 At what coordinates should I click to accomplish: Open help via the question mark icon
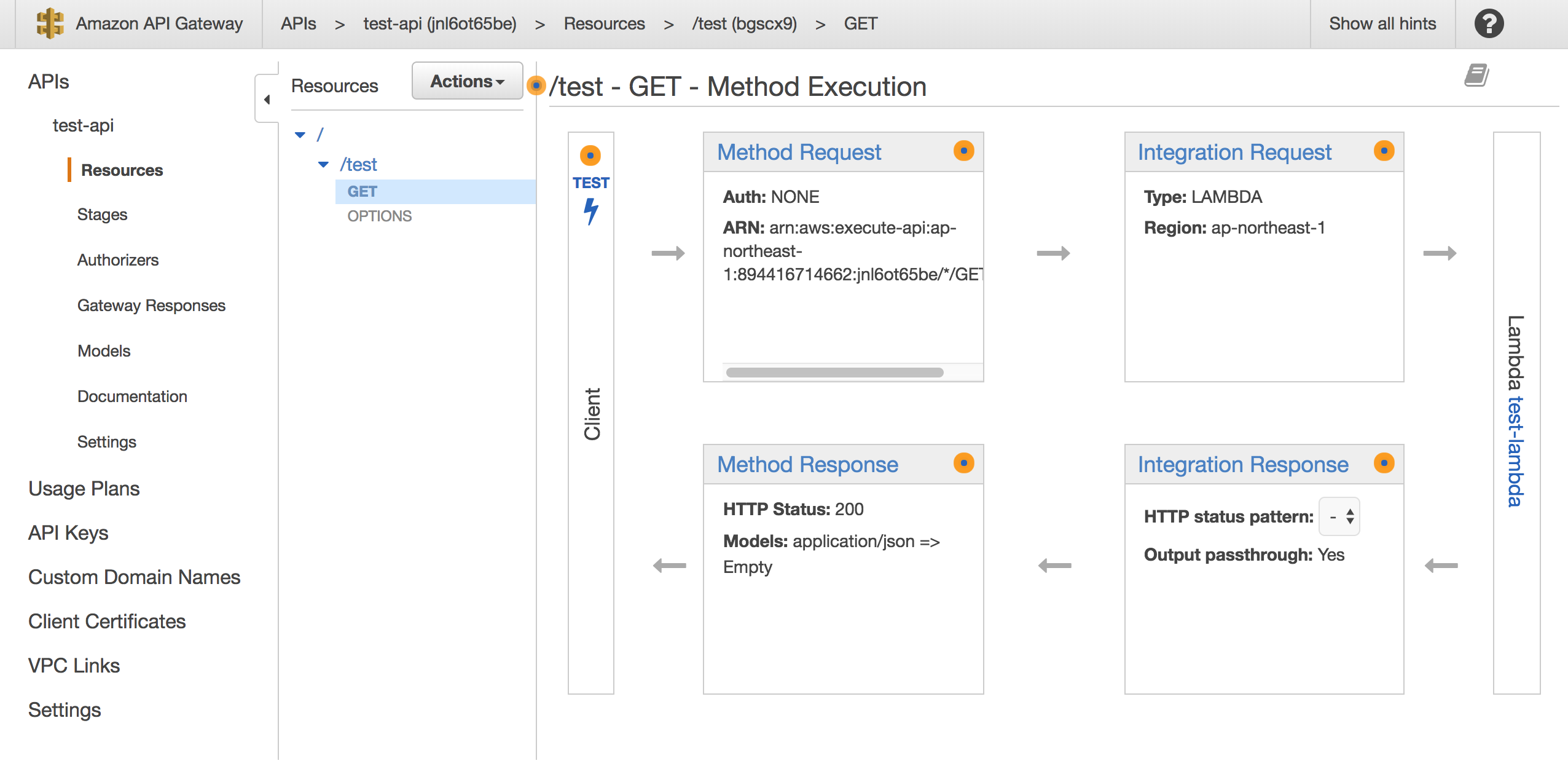1489,23
